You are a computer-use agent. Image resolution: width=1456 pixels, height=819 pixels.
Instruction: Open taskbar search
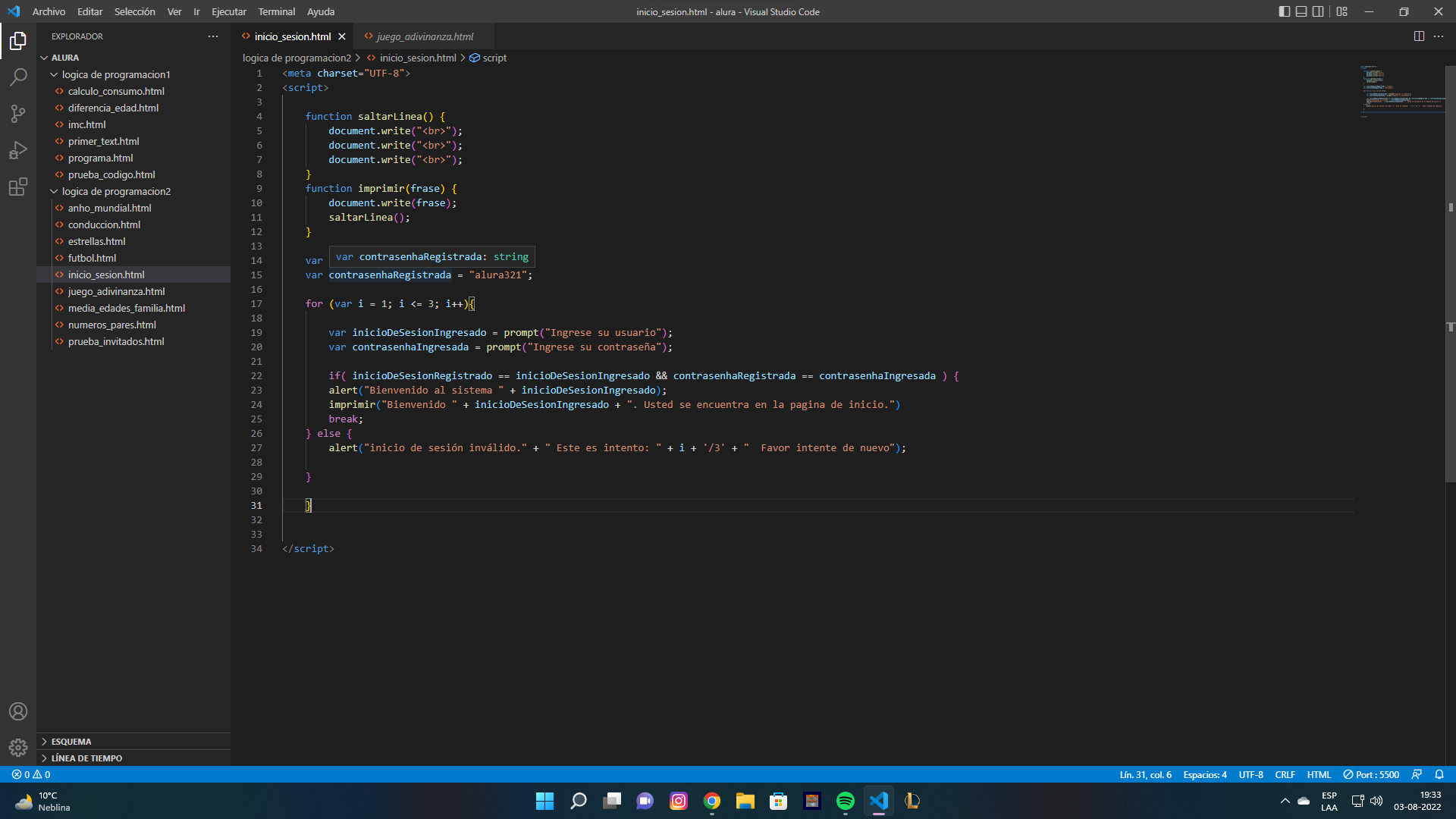(578, 801)
